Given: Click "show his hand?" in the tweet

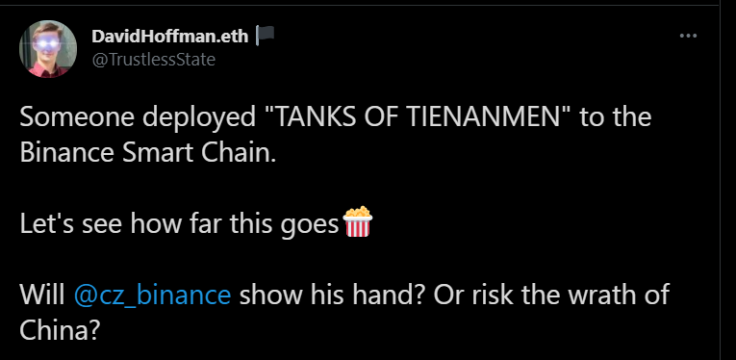Looking at the screenshot, I should point(332,295).
